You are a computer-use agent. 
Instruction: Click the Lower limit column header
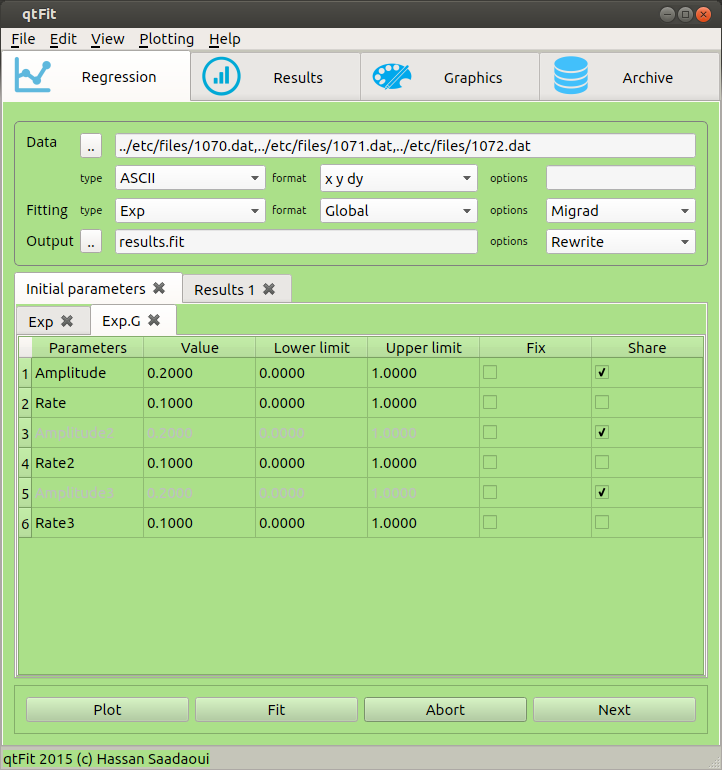(311, 348)
